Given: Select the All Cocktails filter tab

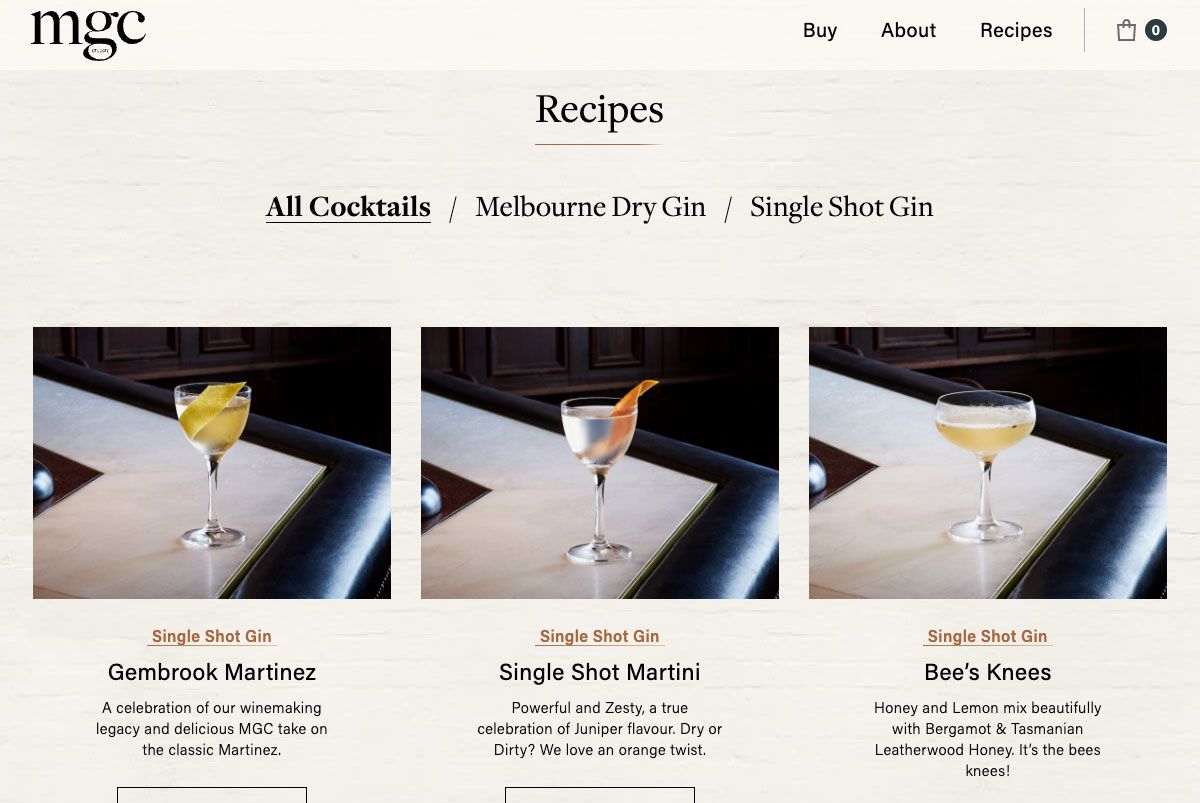Looking at the screenshot, I should point(348,207).
